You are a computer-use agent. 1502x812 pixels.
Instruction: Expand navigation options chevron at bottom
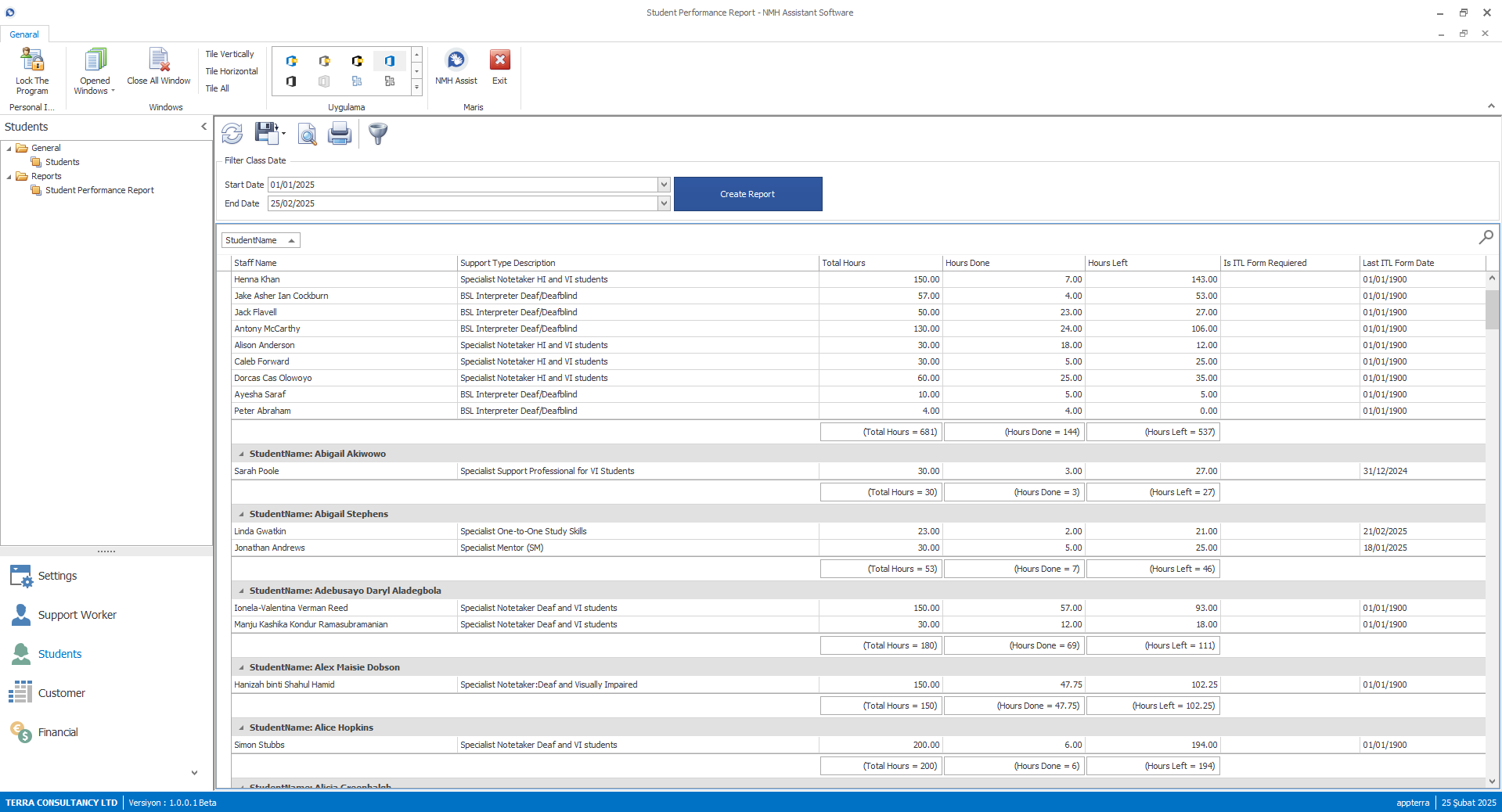194,773
